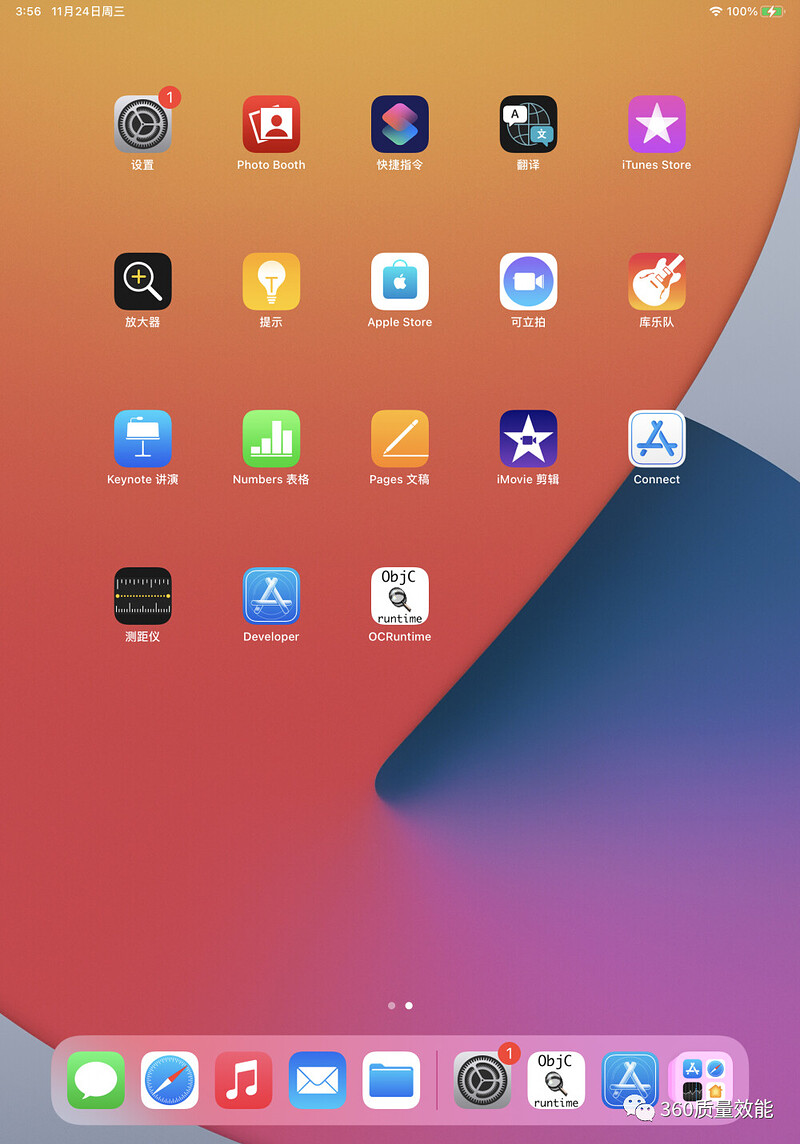The height and width of the screenshot is (1144, 800).
Task: Open the Magnifier (放大器) app
Action: [142, 282]
